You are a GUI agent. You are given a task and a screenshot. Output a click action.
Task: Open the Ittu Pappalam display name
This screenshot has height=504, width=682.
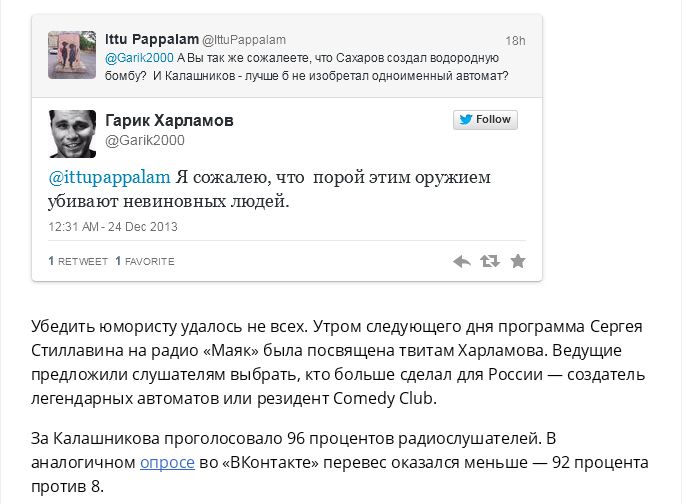pos(151,40)
